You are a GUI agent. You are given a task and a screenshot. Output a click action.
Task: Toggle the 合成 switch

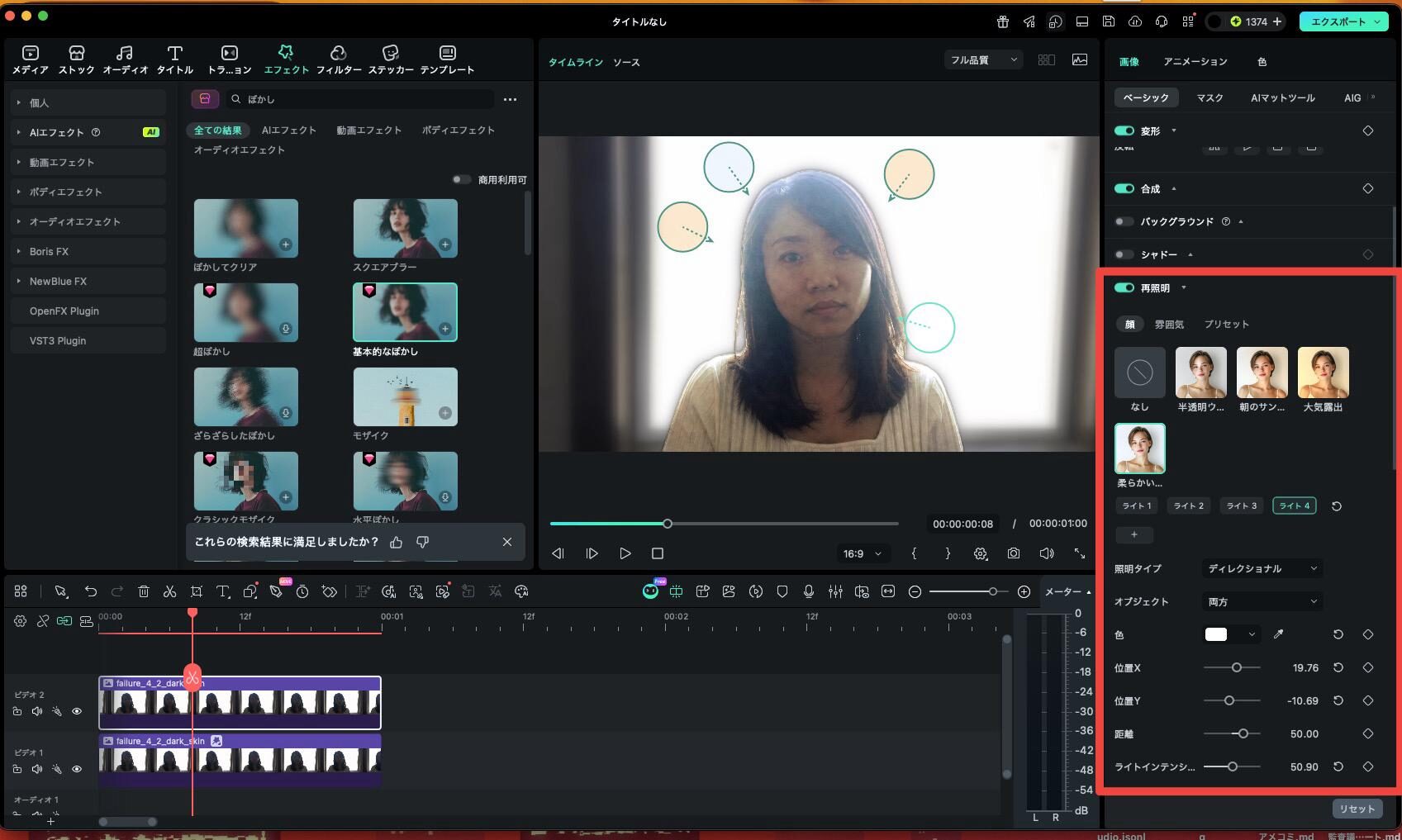tap(1124, 188)
